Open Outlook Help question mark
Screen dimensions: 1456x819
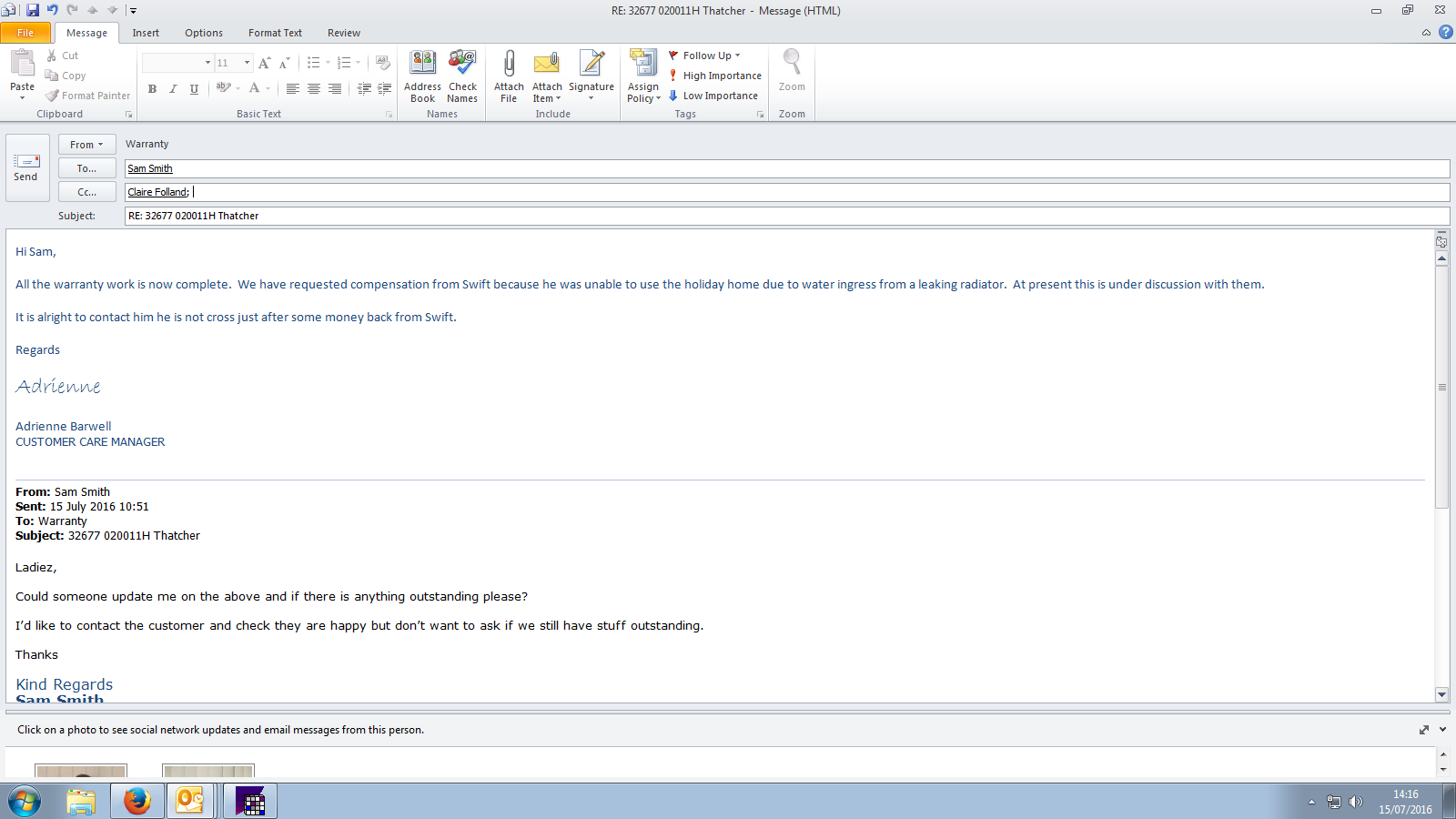1445,32
